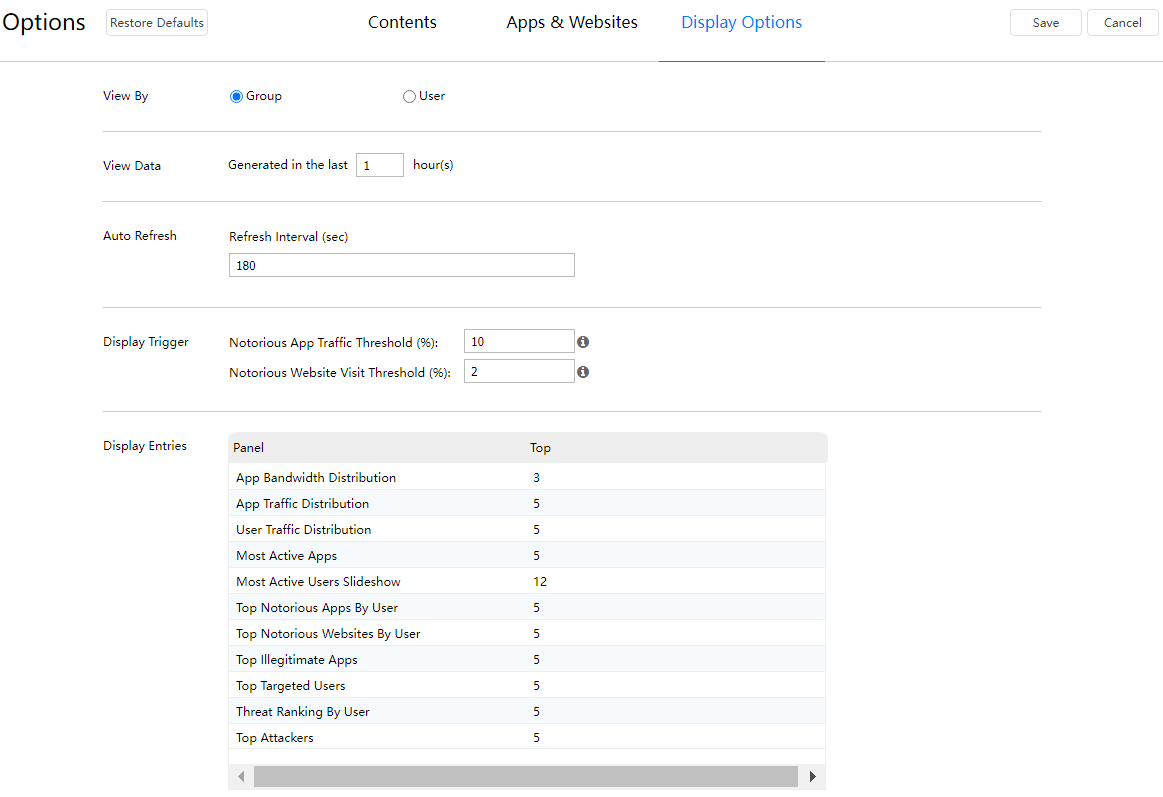1163x797 pixels.
Task: Select the Group radio button
Action: point(237,97)
